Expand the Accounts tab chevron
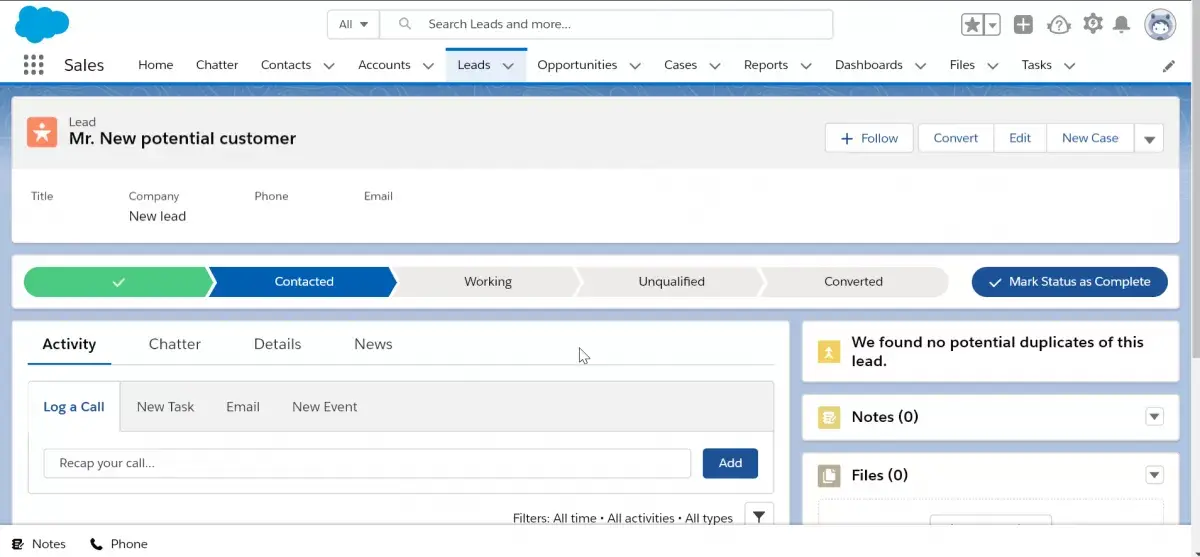The width and height of the screenshot is (1200, 557). (x=428, y=66)
